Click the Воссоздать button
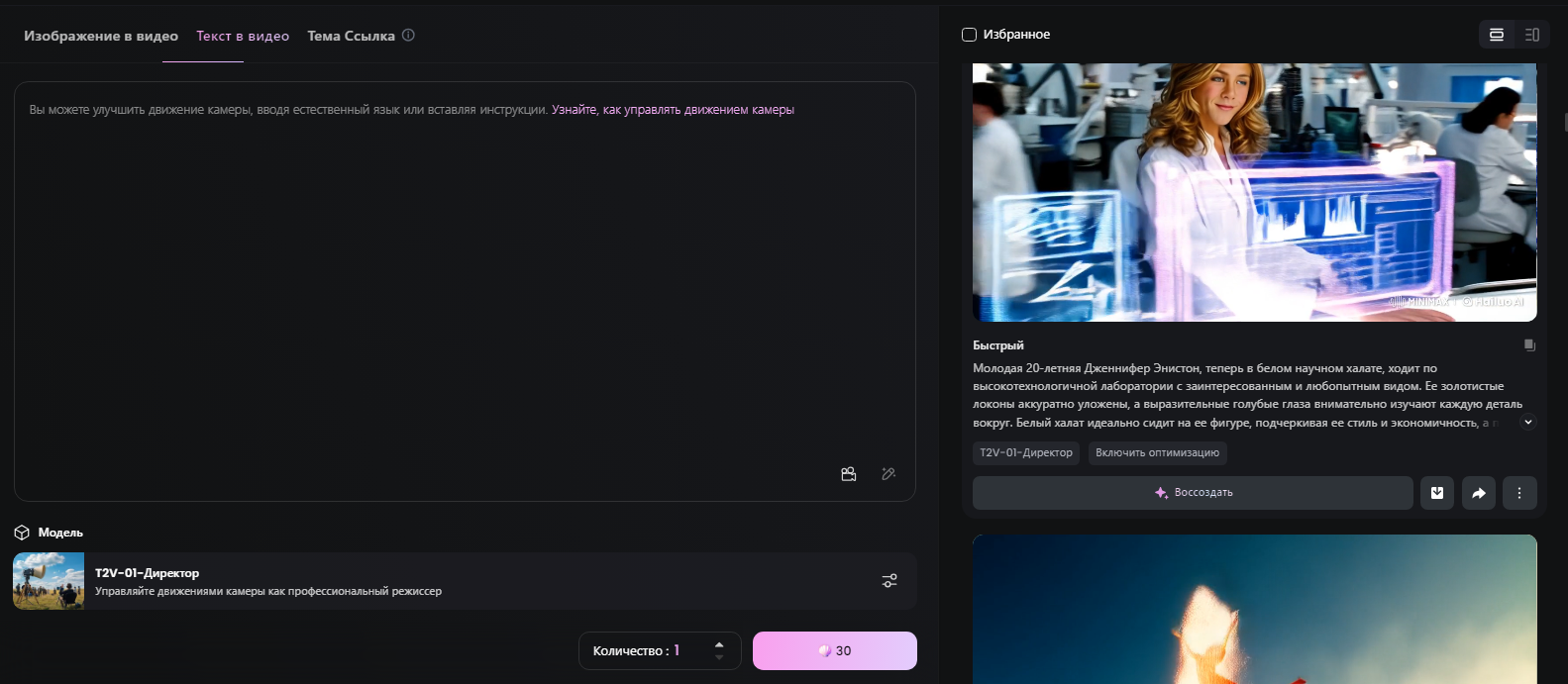 tap(1193, 493)
